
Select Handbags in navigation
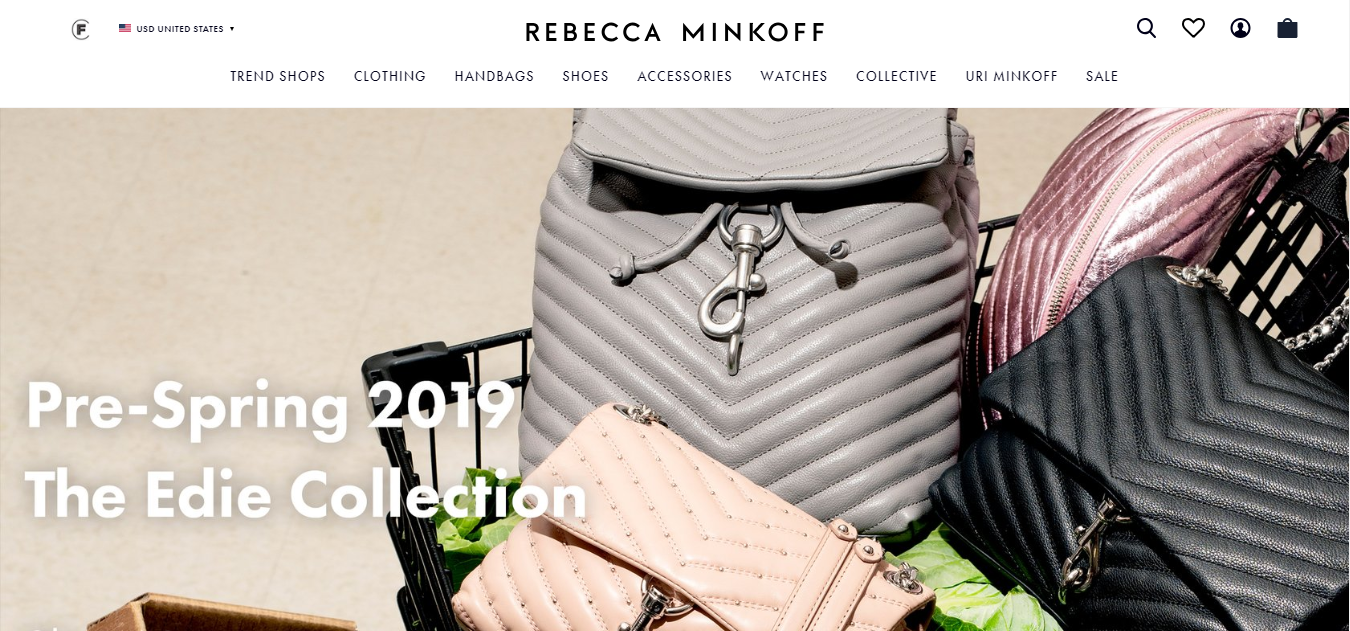click(494, 76)
